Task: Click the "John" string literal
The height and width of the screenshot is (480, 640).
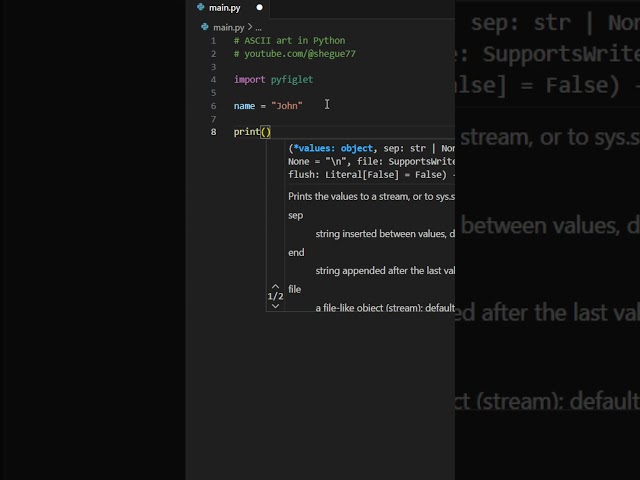Action: coord(287,106)
